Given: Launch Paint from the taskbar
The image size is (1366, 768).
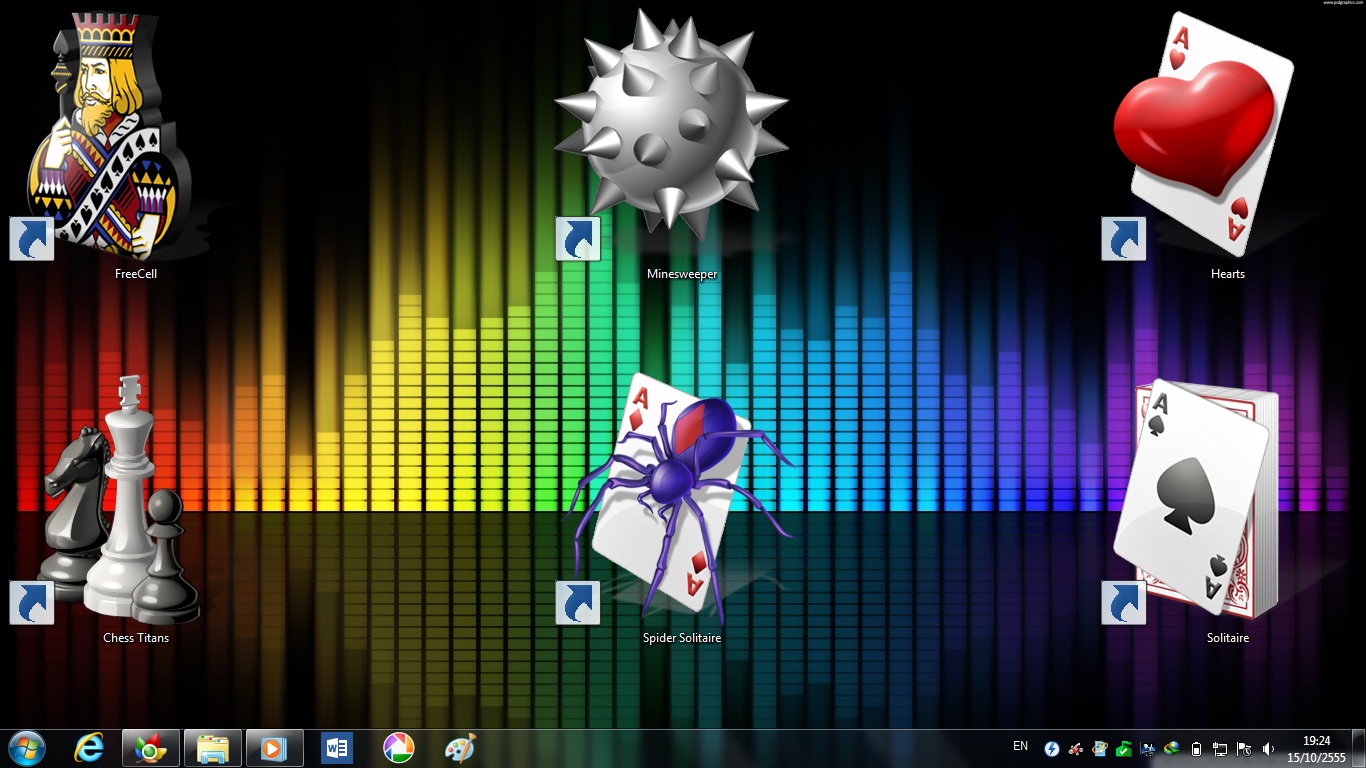Looking at the screenshot, I should pyautogui.click(x=461, y=748).
